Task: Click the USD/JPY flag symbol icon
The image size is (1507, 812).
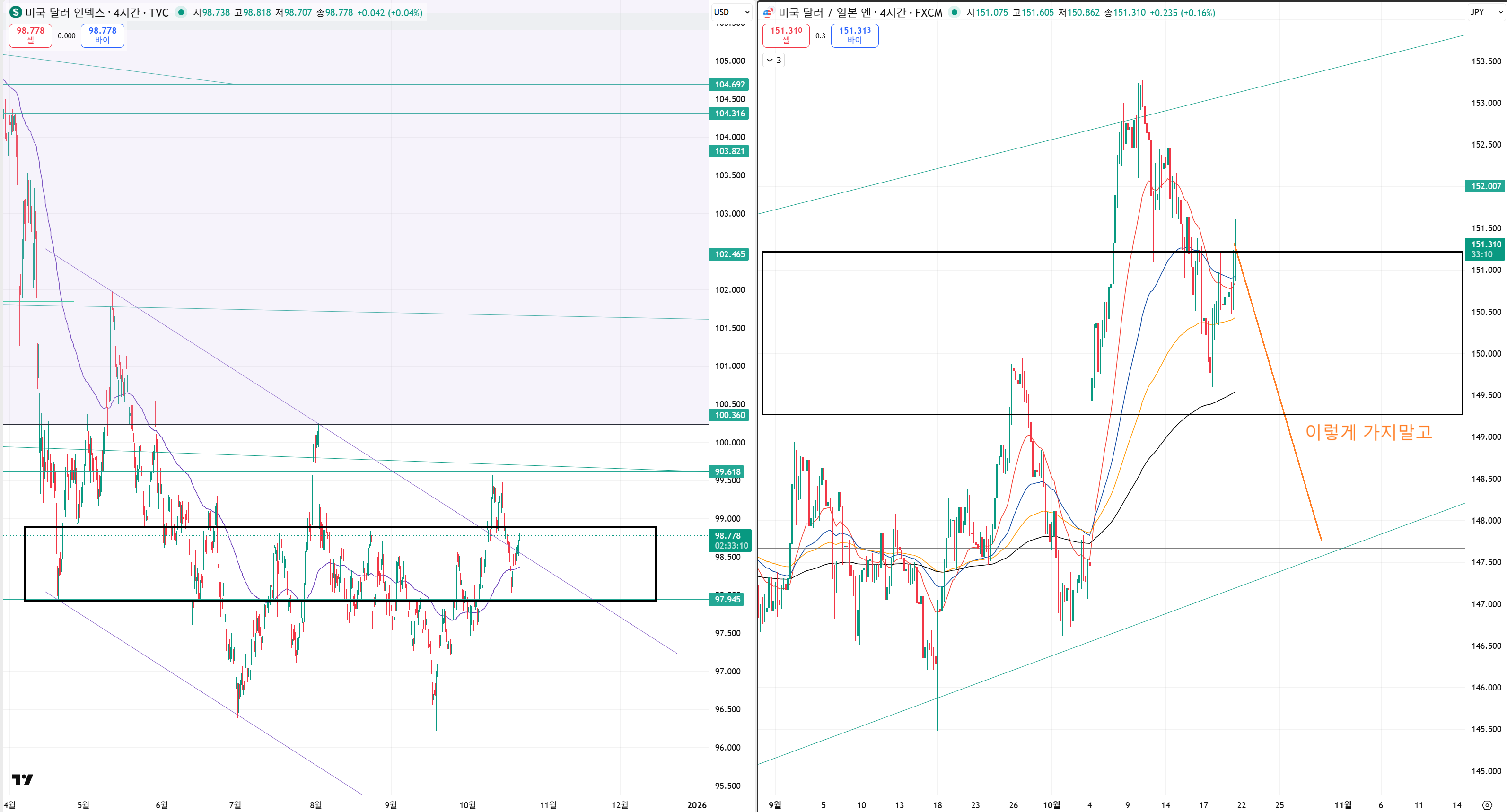Action: [768, 12]
